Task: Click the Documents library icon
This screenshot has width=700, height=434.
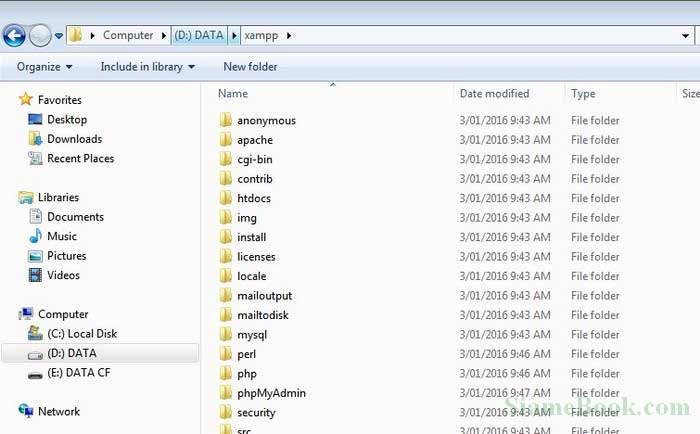Action: point(35,217)
